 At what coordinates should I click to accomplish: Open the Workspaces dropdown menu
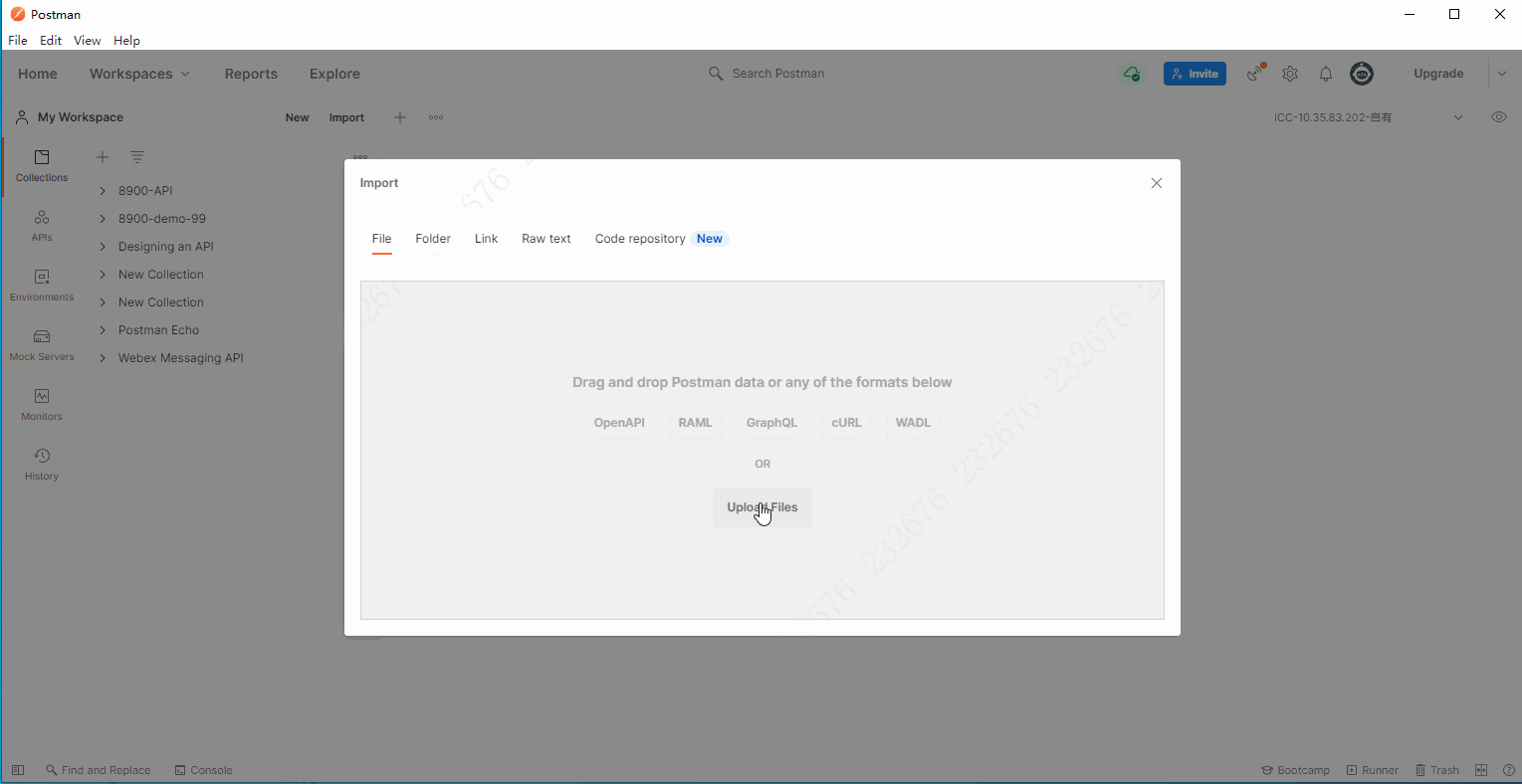pyautogui.click(x=139, y=74)
